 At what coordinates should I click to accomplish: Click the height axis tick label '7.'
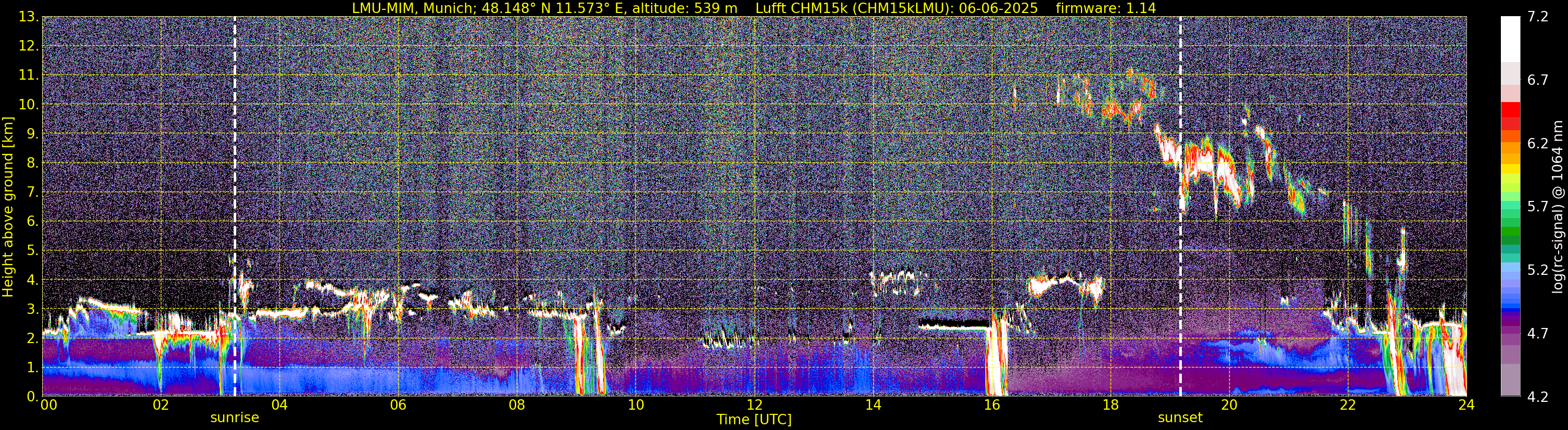point(32,193)
